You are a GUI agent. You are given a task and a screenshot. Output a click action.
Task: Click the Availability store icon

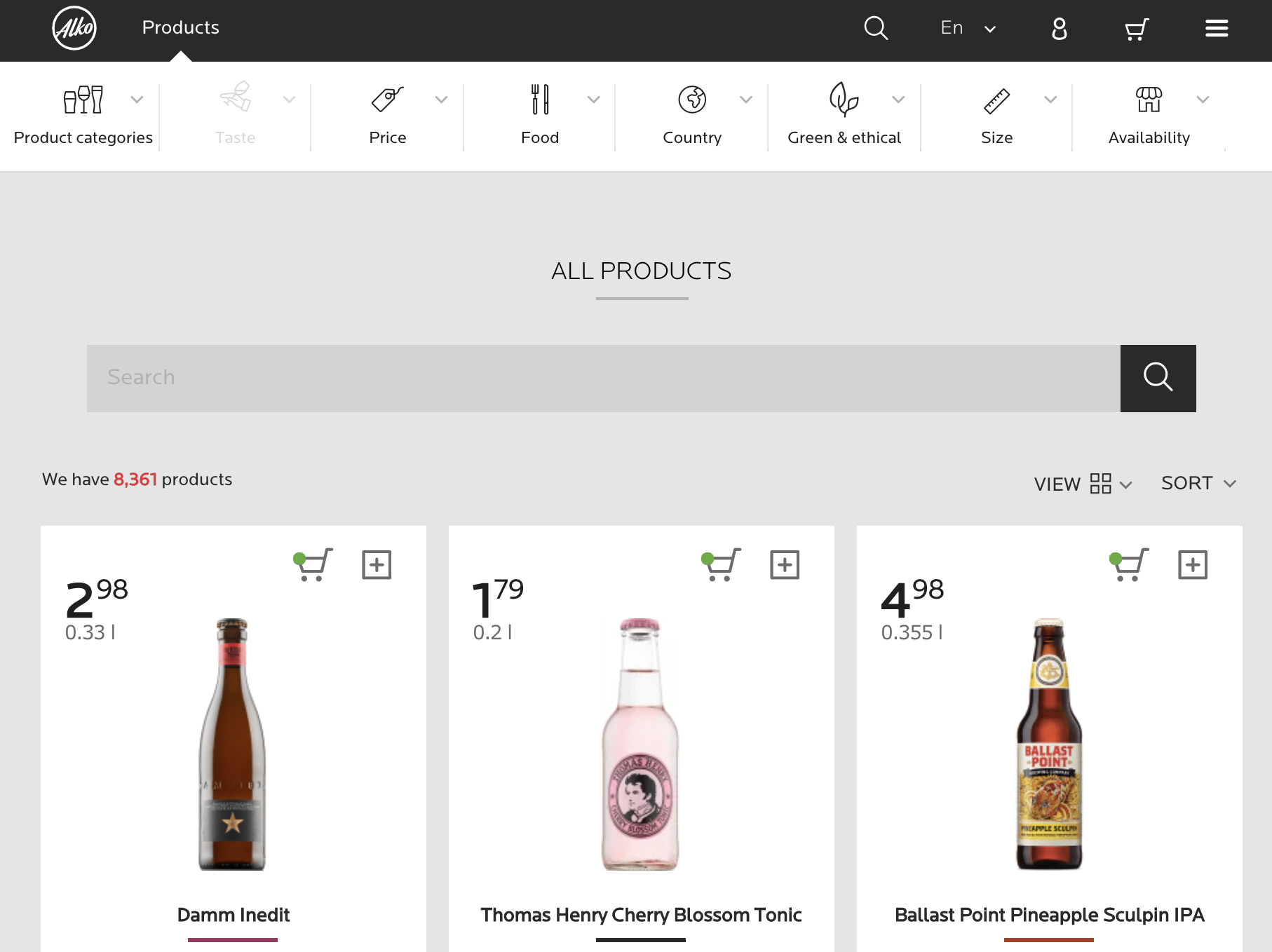click(1149, 100)
